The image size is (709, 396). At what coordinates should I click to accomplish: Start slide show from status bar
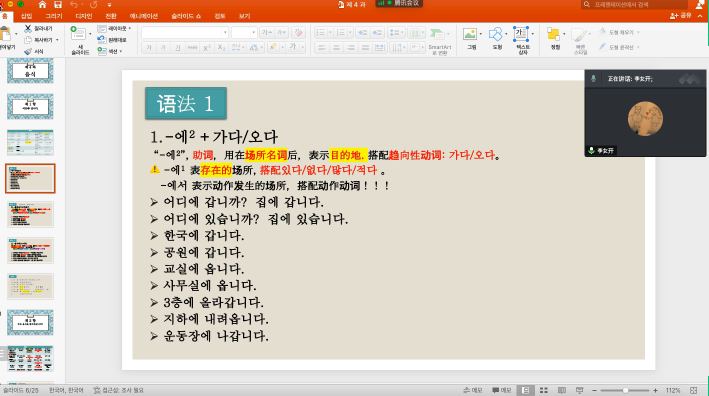point(580,390)
